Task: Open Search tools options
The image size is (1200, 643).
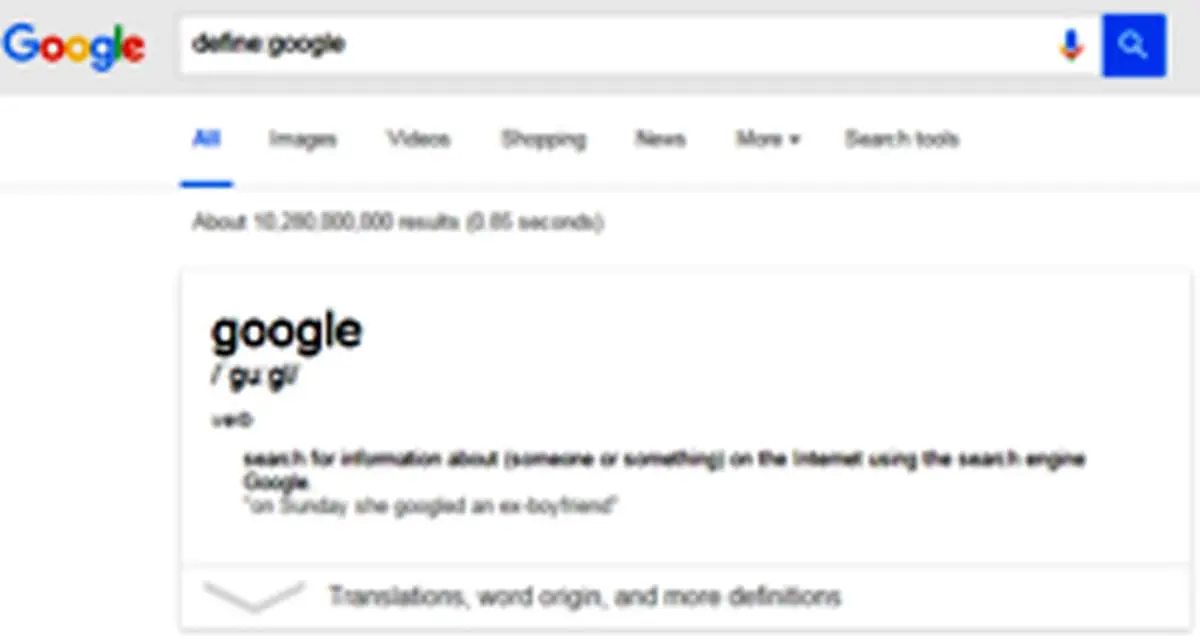Action: pos(901,139)
